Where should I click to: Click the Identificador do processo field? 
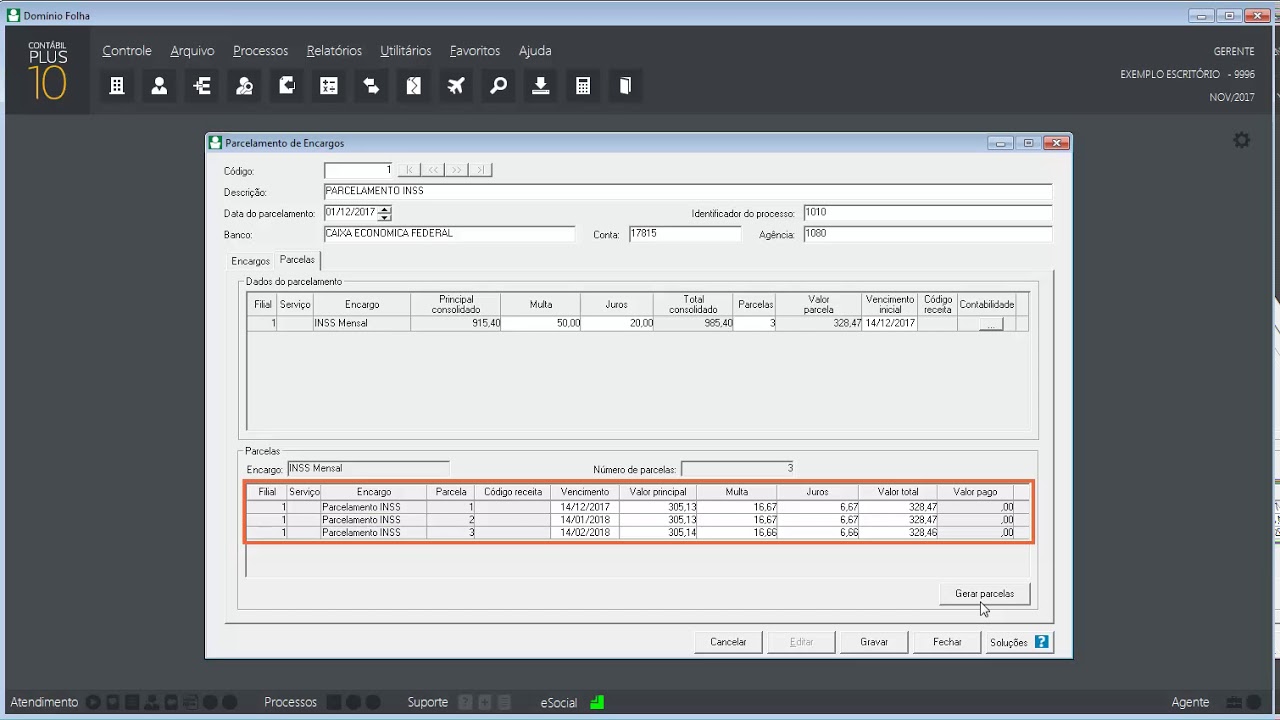[927, 213]
